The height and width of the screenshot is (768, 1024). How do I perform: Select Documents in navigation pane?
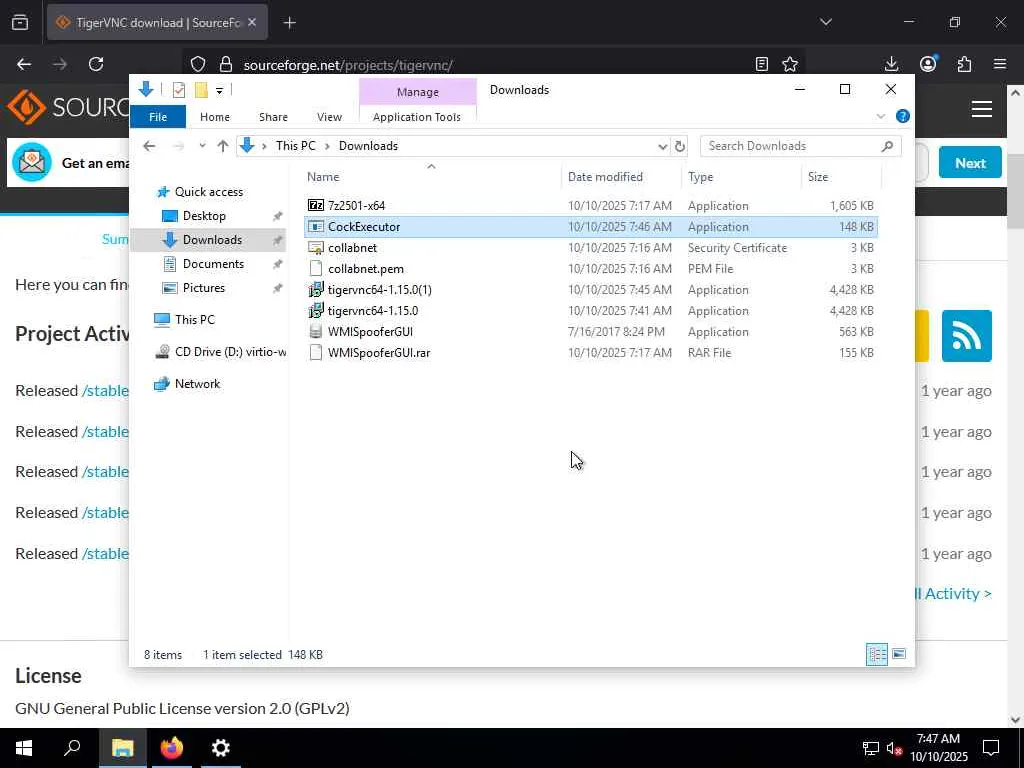pos(213,264)
